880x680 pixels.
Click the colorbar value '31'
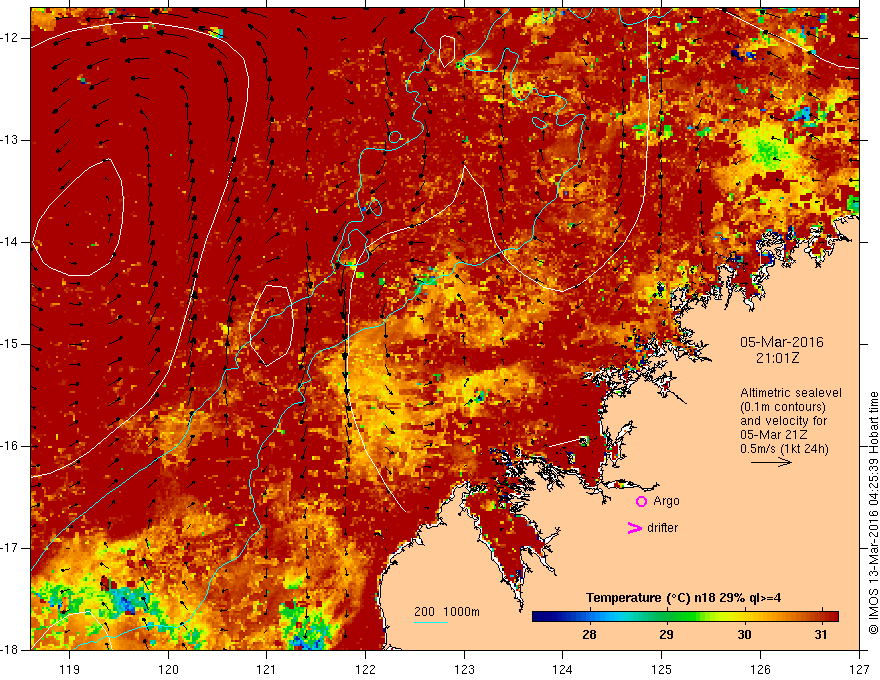coord(821,635)
